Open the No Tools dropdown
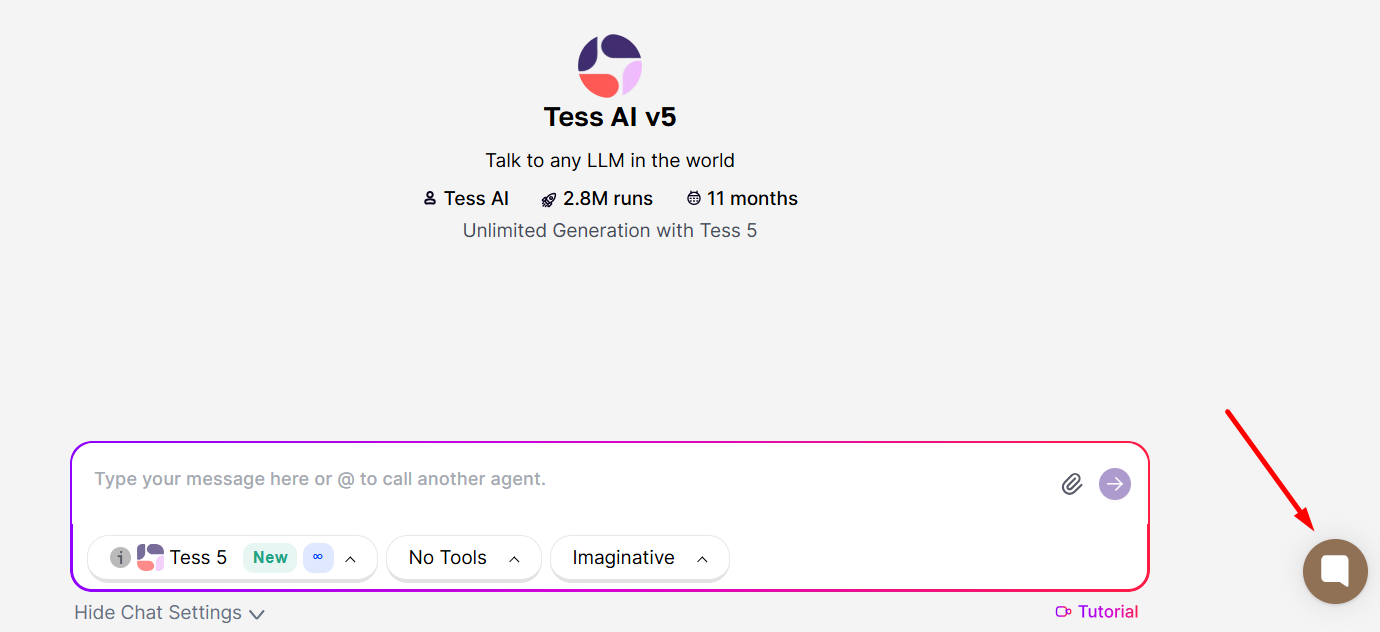Viewport: 1380px width, 632px height. coord(463,558)
